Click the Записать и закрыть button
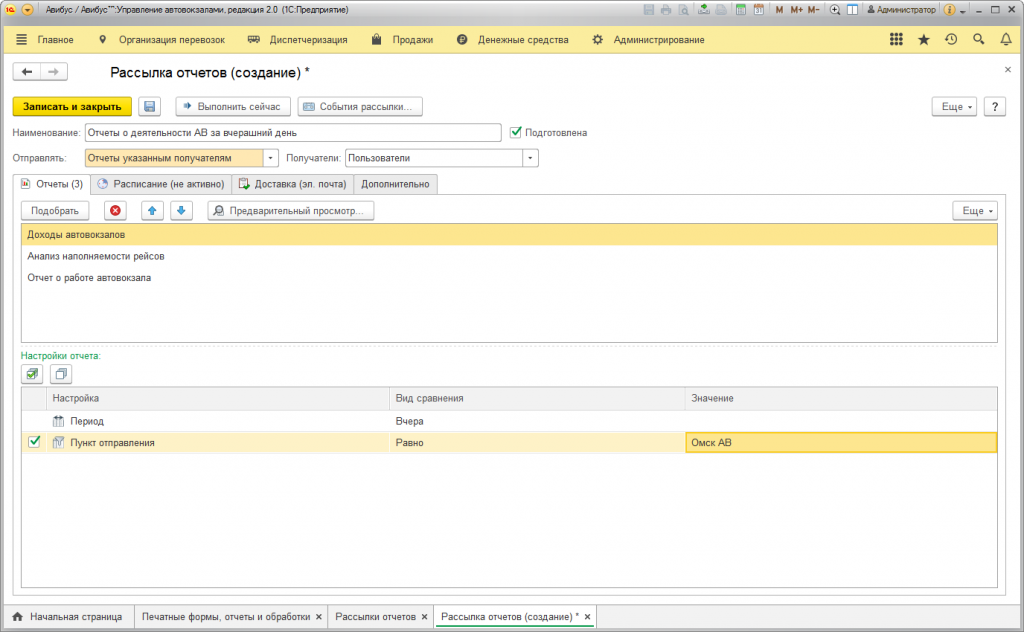 pos(72,106)
